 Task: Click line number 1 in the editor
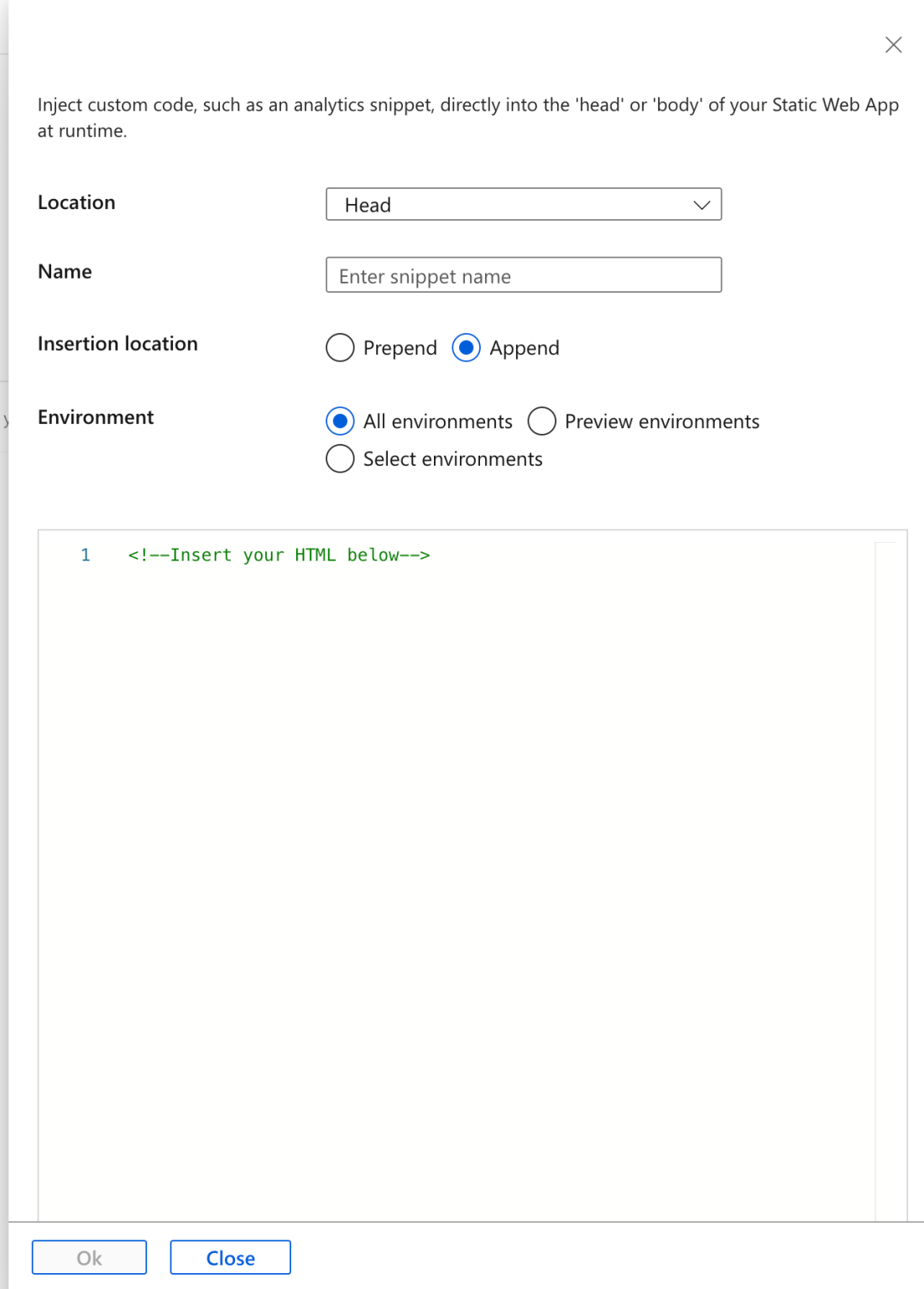point(85,555)
